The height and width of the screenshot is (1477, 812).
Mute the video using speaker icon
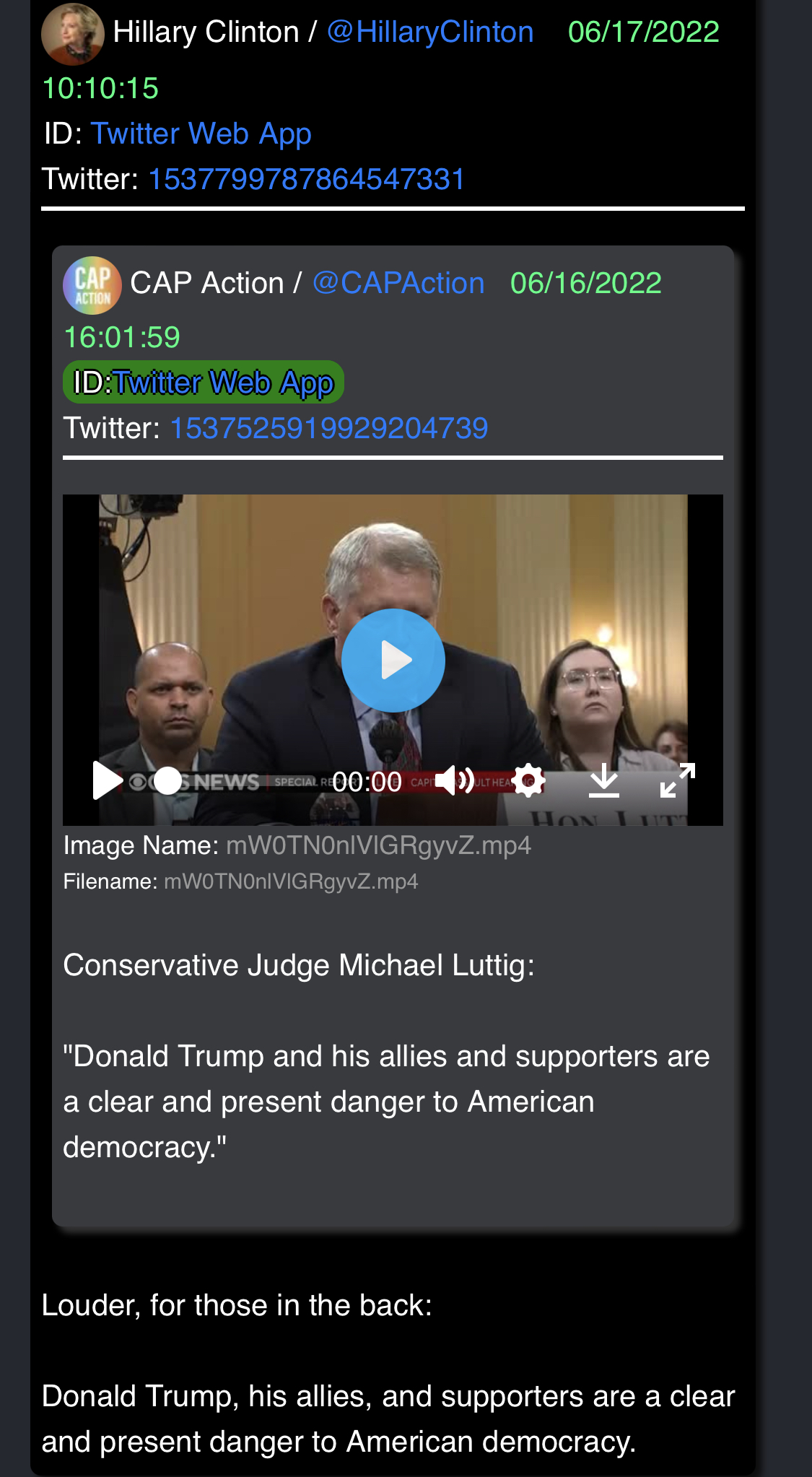click(x=455, y=780)
